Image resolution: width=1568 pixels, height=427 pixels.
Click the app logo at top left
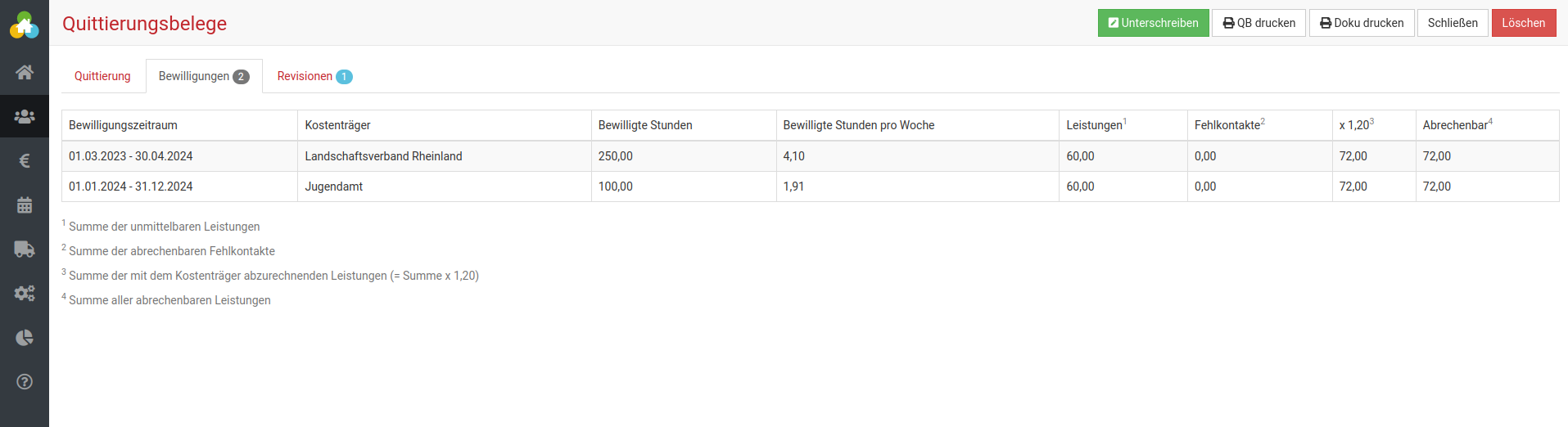click(x=25, y=25)
